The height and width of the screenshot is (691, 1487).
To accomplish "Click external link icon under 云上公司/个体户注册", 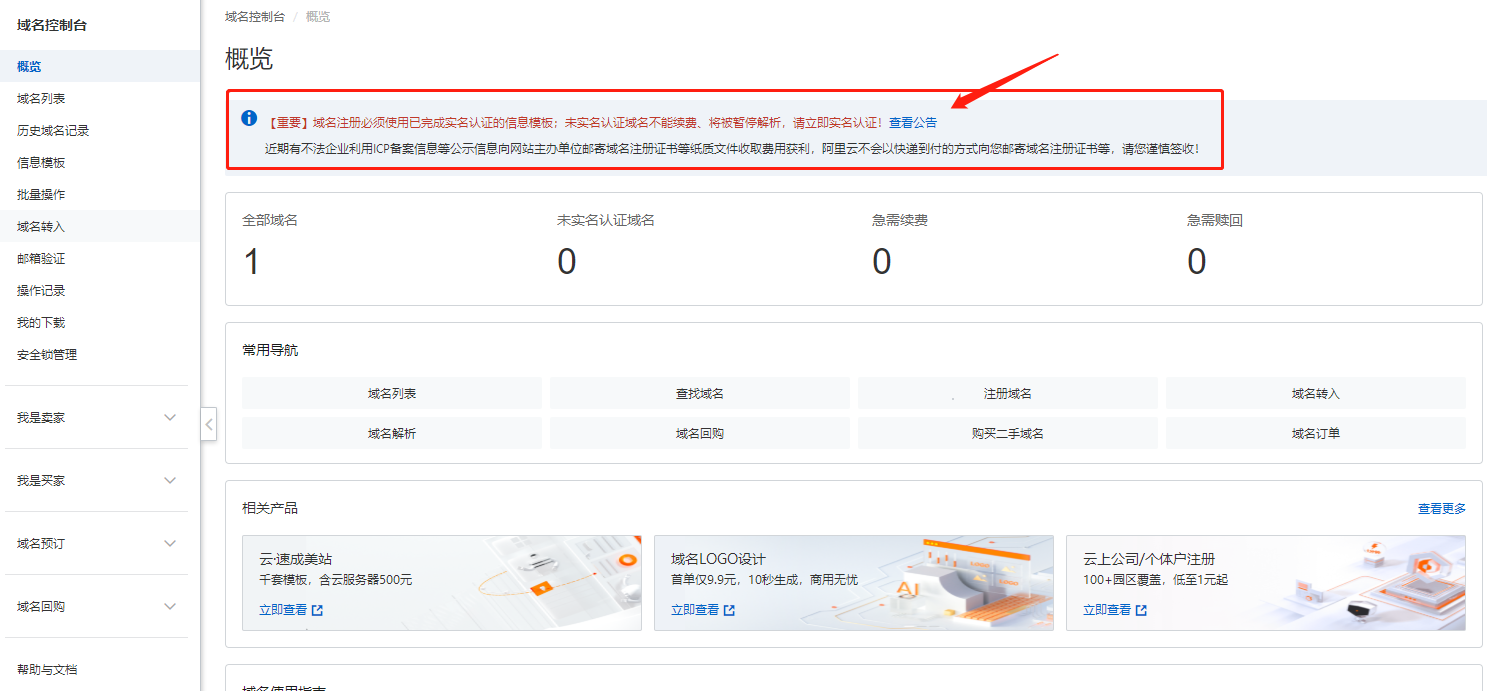I will 1141,610.
